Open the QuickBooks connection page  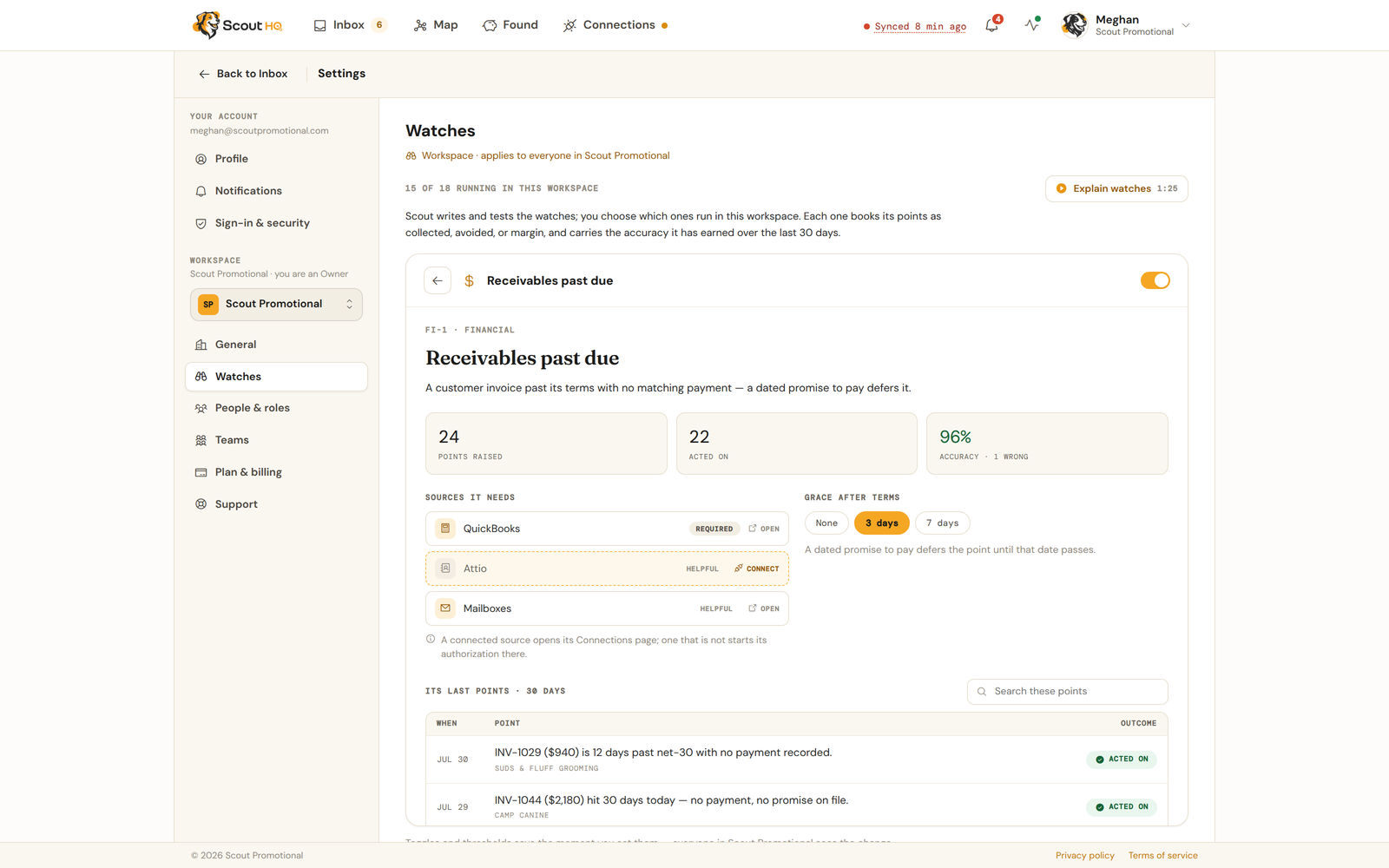coord(764,529)
